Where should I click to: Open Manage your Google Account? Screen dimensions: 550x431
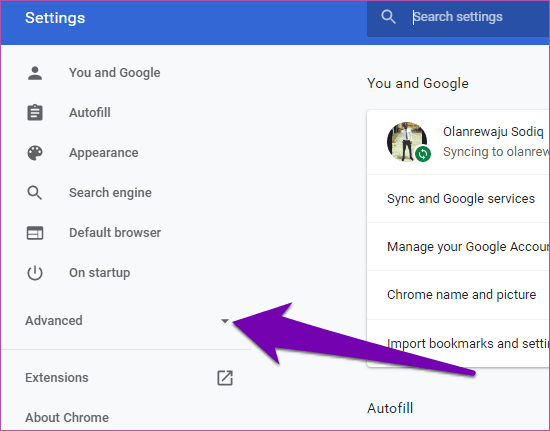[458, 247]
